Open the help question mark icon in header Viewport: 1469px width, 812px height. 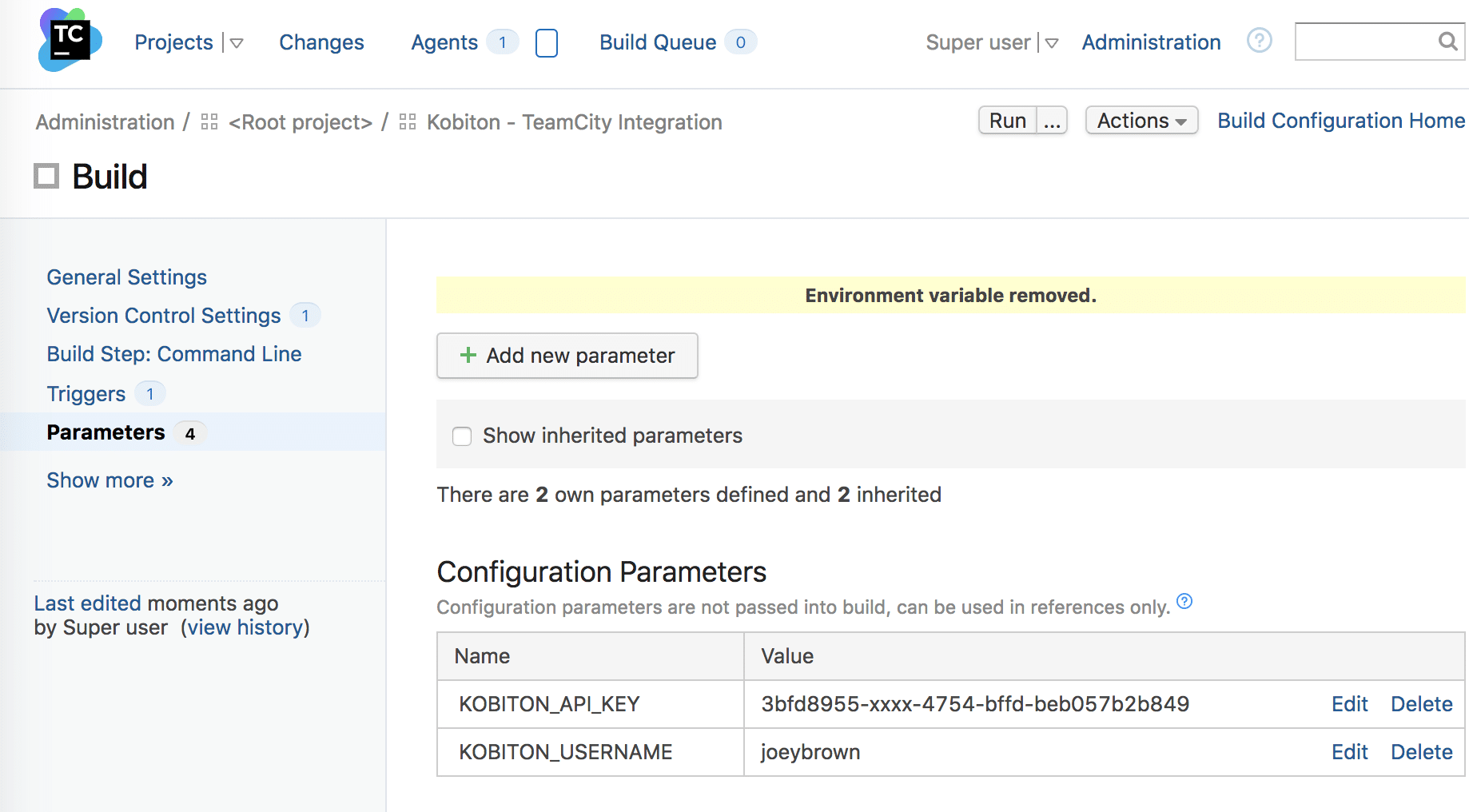1260,40
